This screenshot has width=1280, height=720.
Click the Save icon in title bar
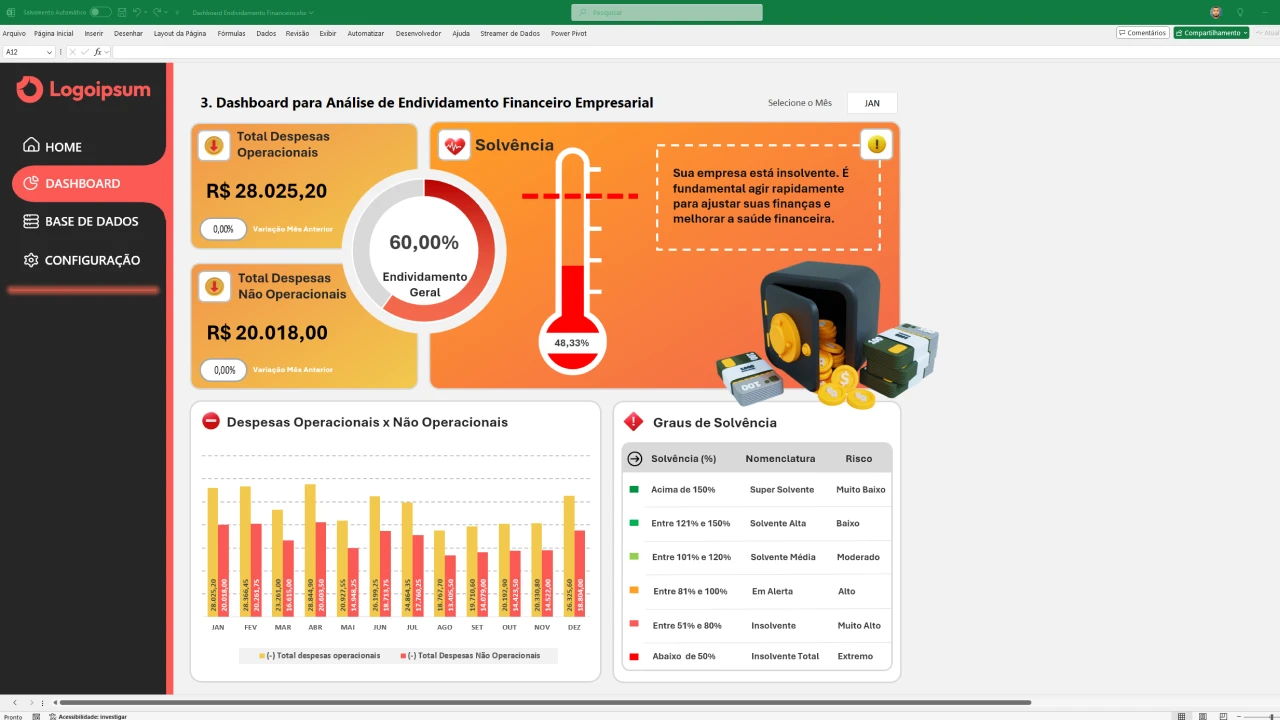(121, 12)
